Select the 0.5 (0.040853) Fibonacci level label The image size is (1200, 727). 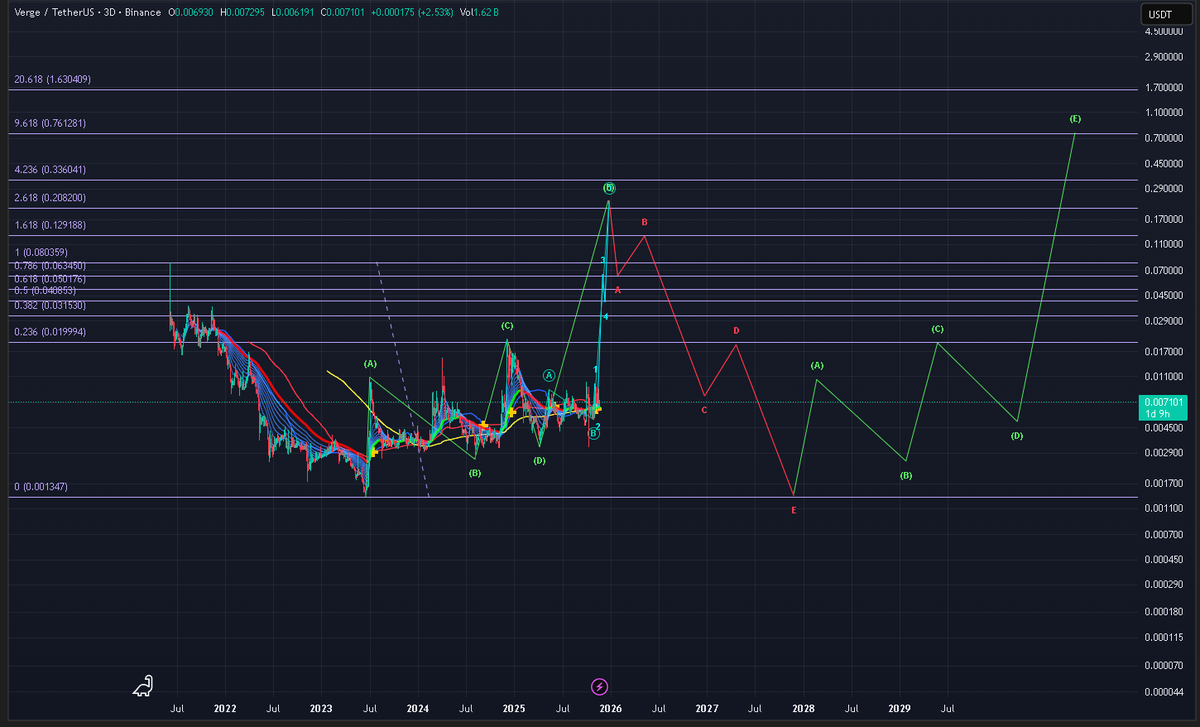47,290
